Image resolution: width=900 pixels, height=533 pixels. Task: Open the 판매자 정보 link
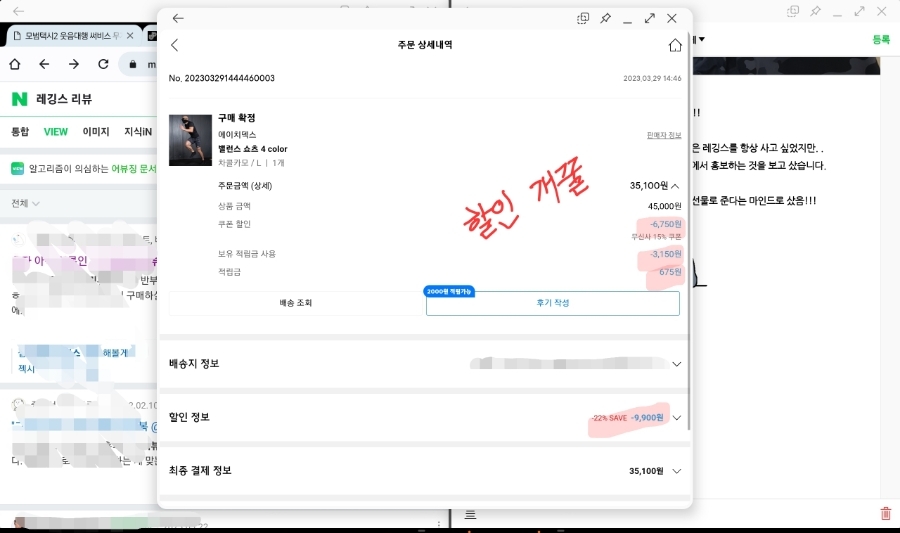(664, 135)
